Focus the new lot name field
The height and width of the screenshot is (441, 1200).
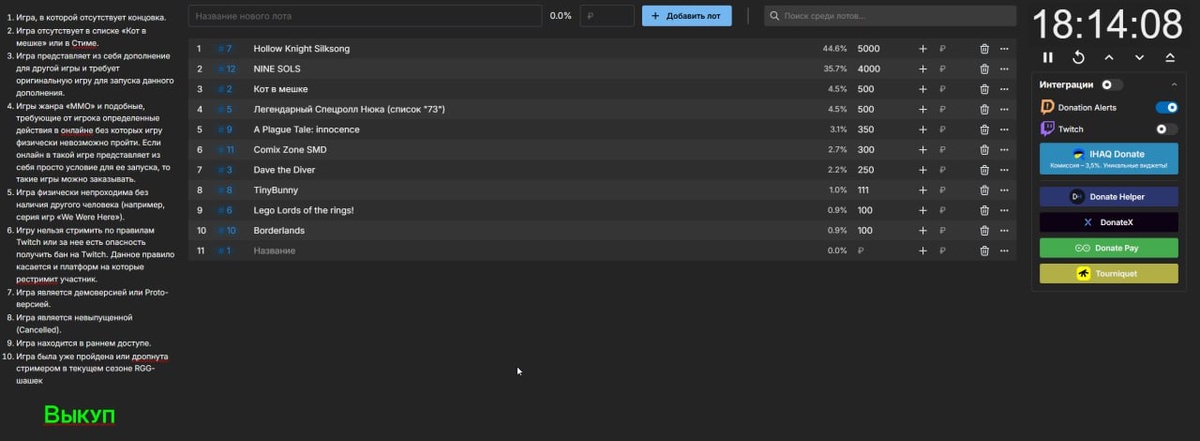[x=365, y=16]
